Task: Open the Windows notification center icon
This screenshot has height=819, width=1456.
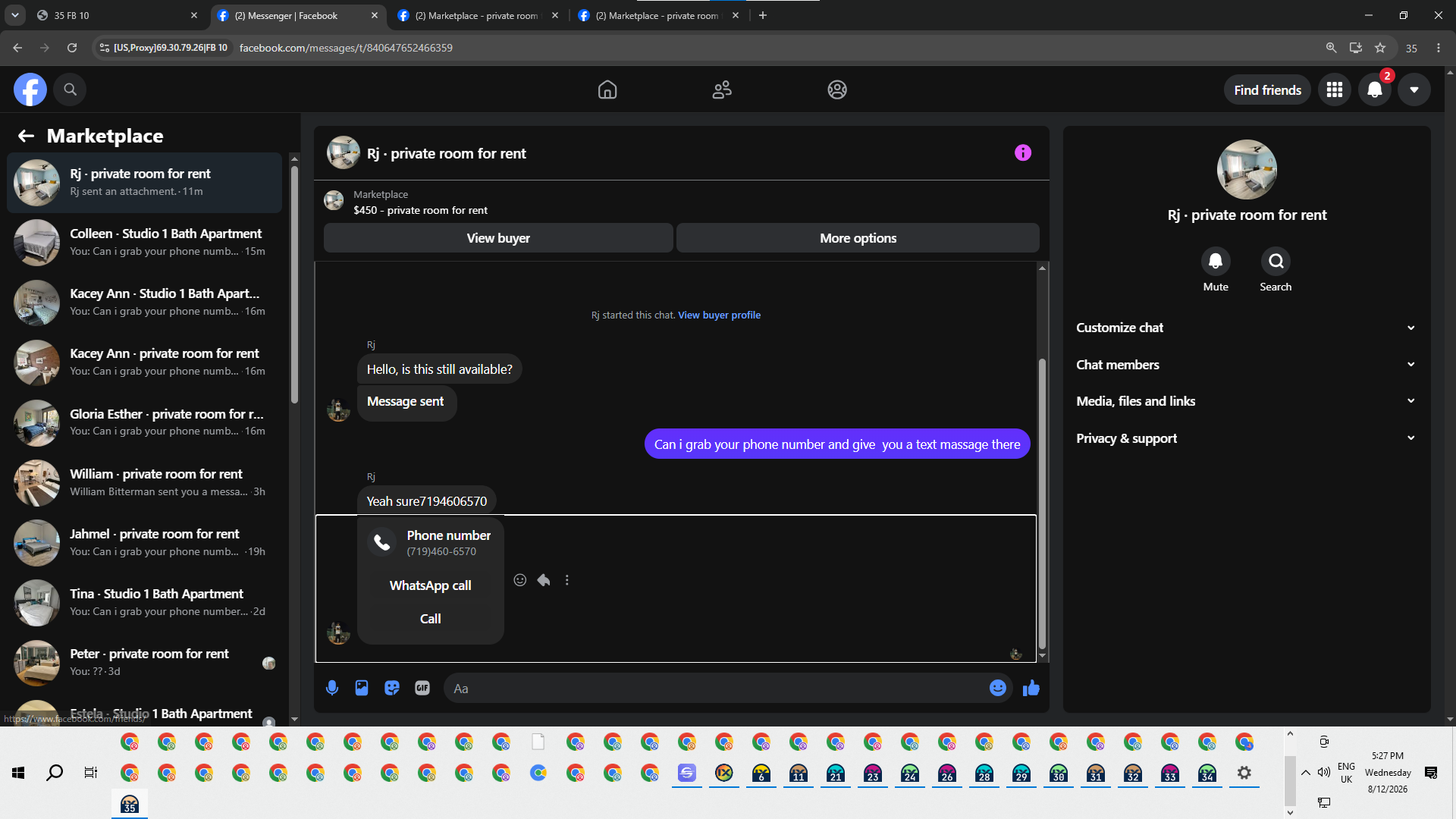Action: (1431, 773)
